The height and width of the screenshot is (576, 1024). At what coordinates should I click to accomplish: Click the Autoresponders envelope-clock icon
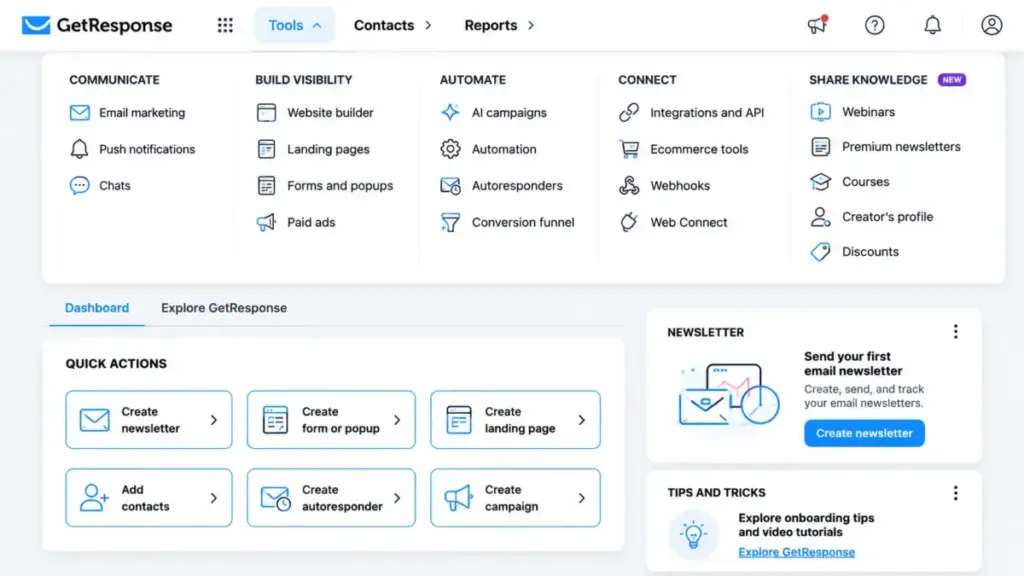pos(450,185)
